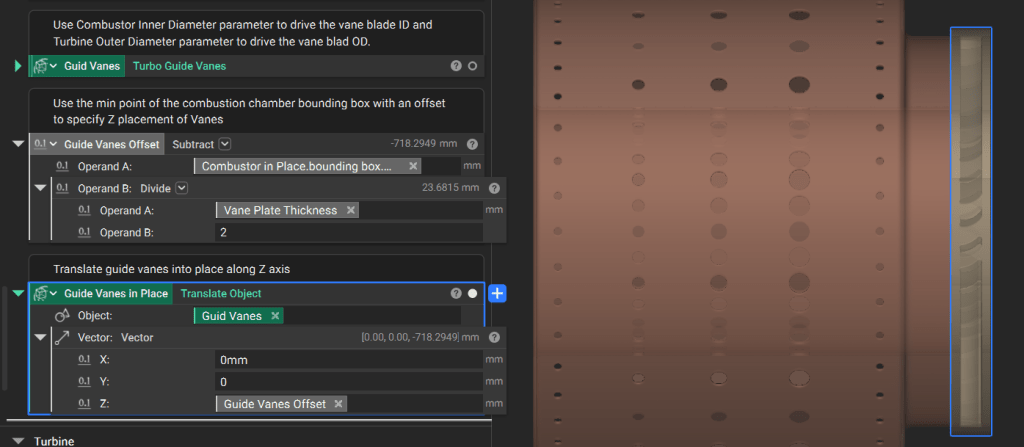Select the guide vanes object in viewport

(970, 230)
